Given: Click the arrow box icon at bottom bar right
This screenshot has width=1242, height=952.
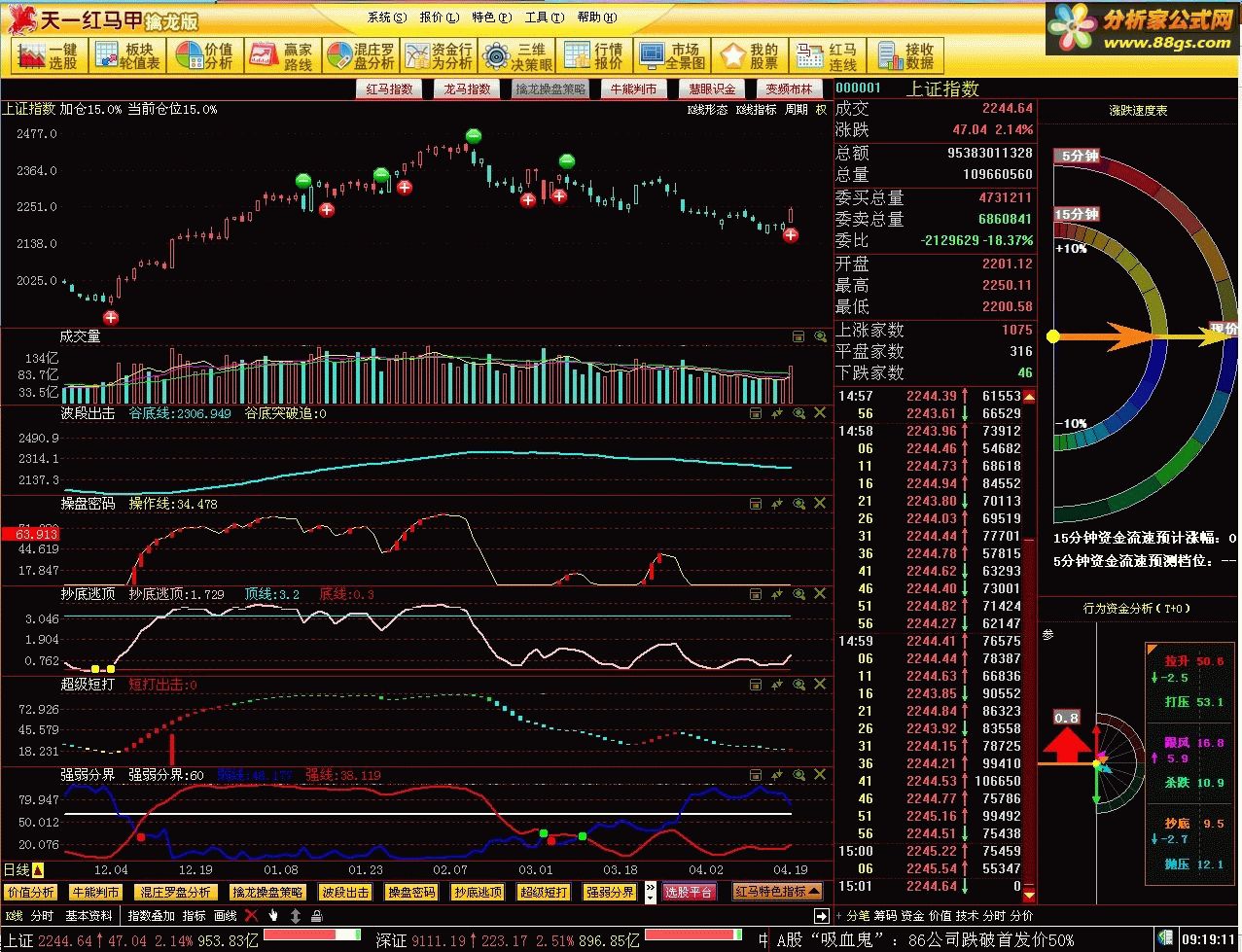Looking at the screenshot, I should [x=822, y=915].
